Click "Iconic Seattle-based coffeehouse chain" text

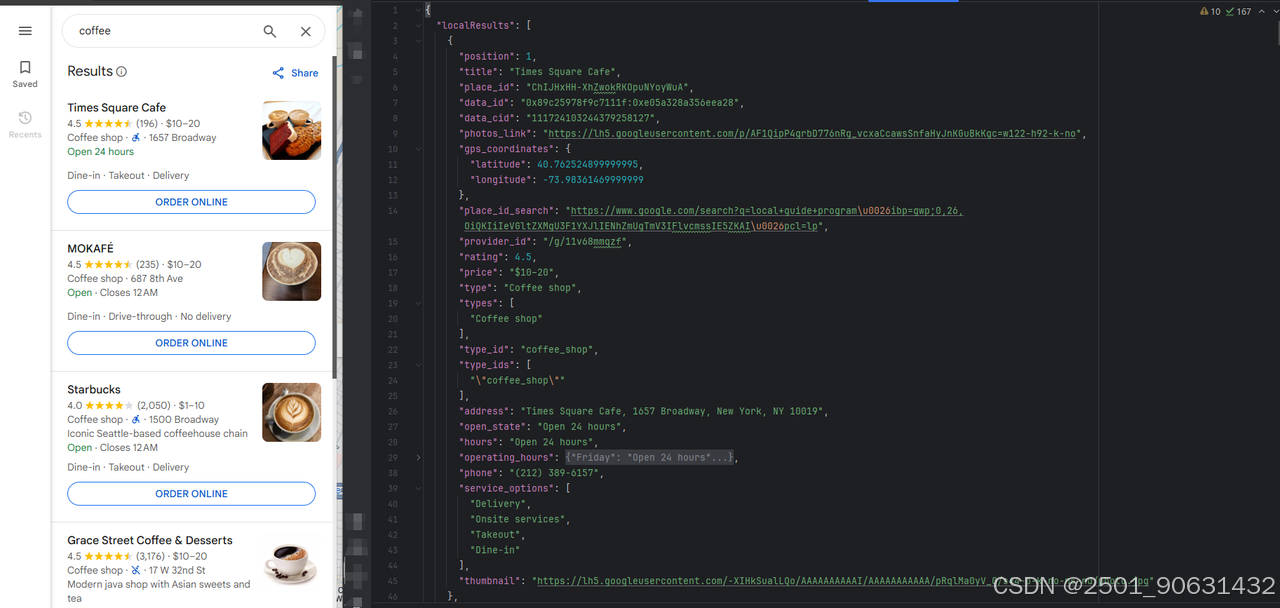coord(158,434)
